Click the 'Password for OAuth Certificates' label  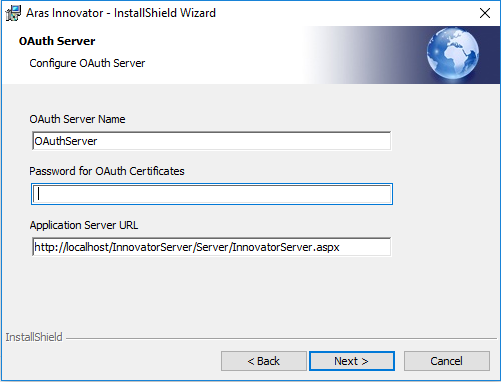[107, 171]
